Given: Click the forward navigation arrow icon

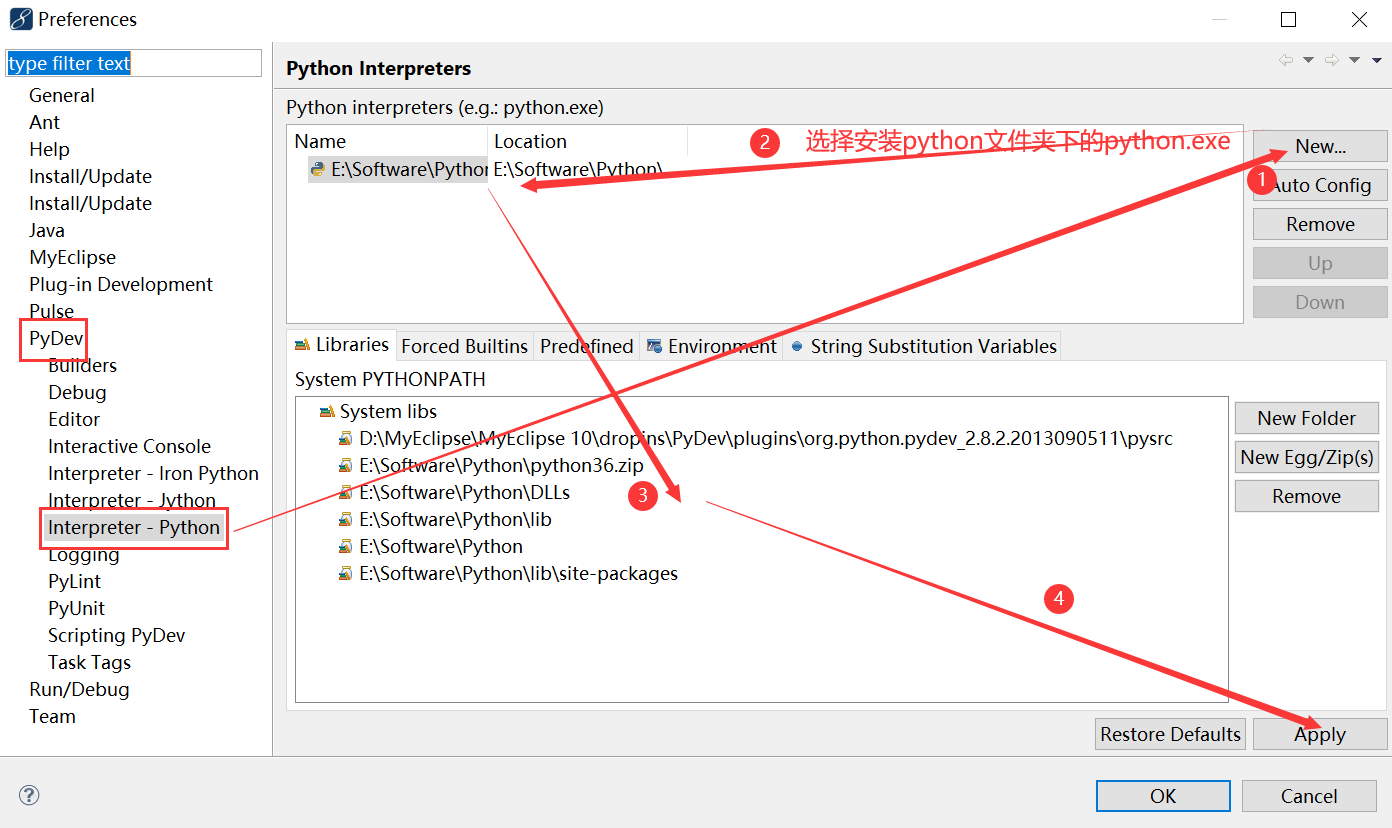Looking at the screenshot, I should click(x=1332, y=60).
